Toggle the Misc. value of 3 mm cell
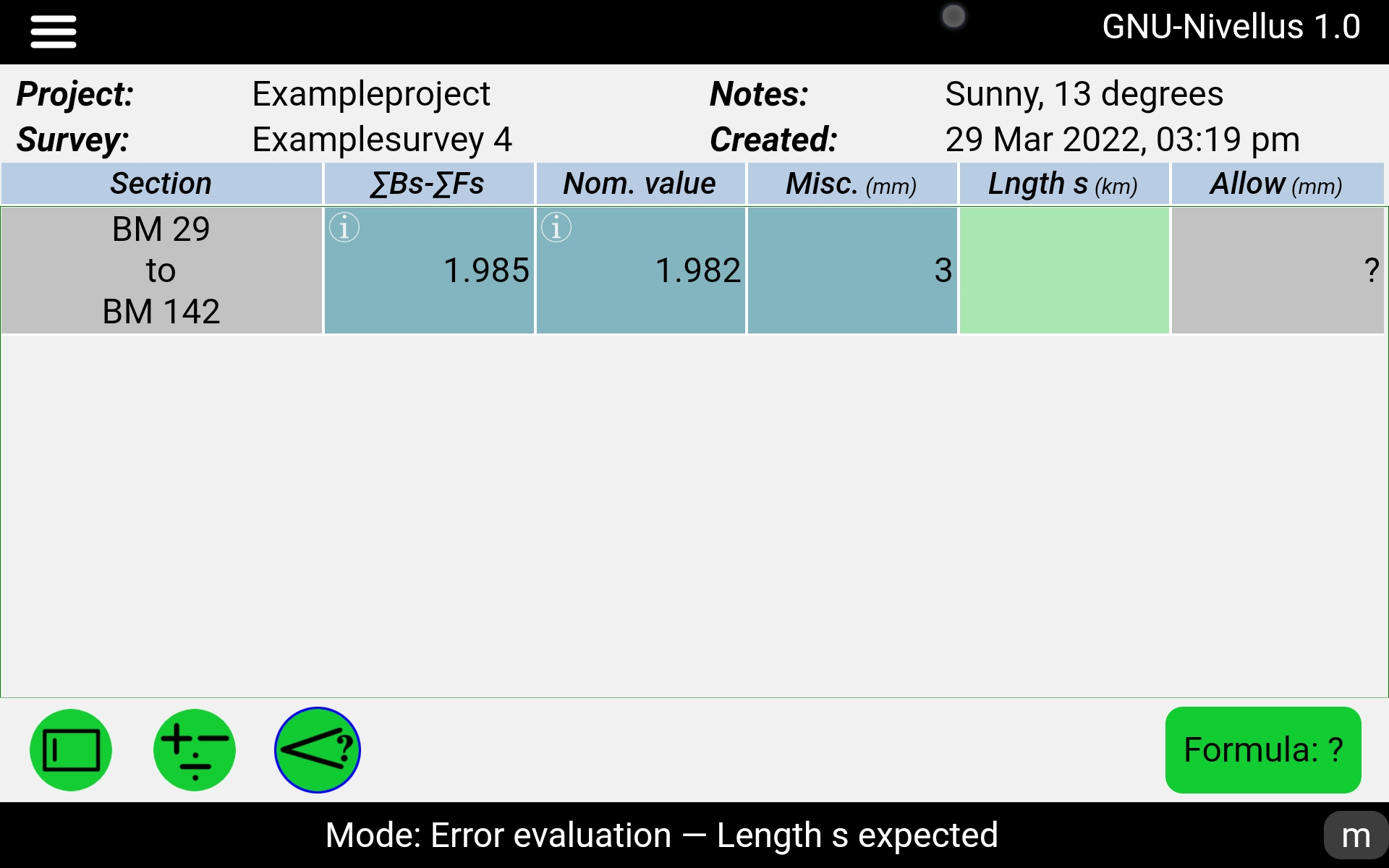Image resolution: width=1389 pixels, height=868 pixels. [852, 269]
